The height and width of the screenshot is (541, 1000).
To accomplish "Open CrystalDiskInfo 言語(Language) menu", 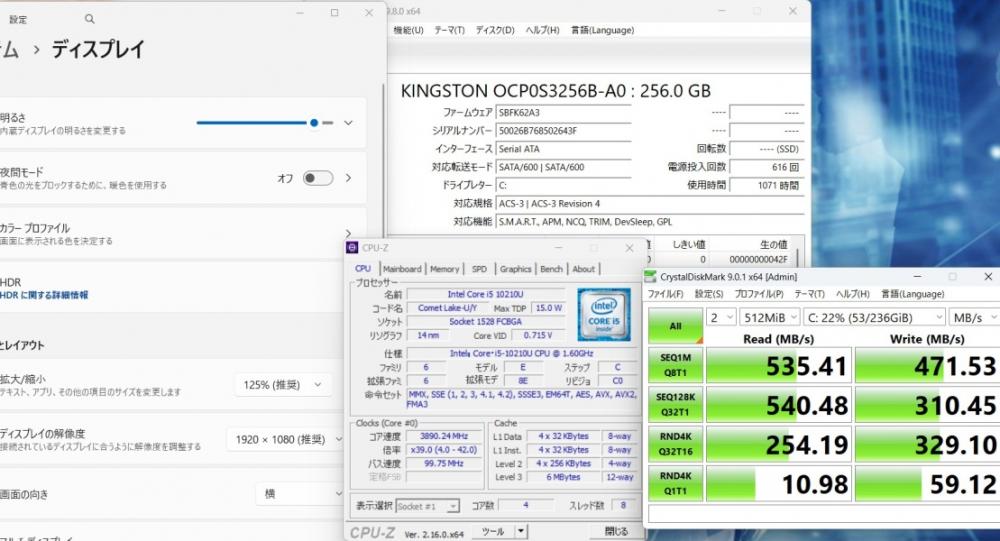I will click(x=603, y=30).
